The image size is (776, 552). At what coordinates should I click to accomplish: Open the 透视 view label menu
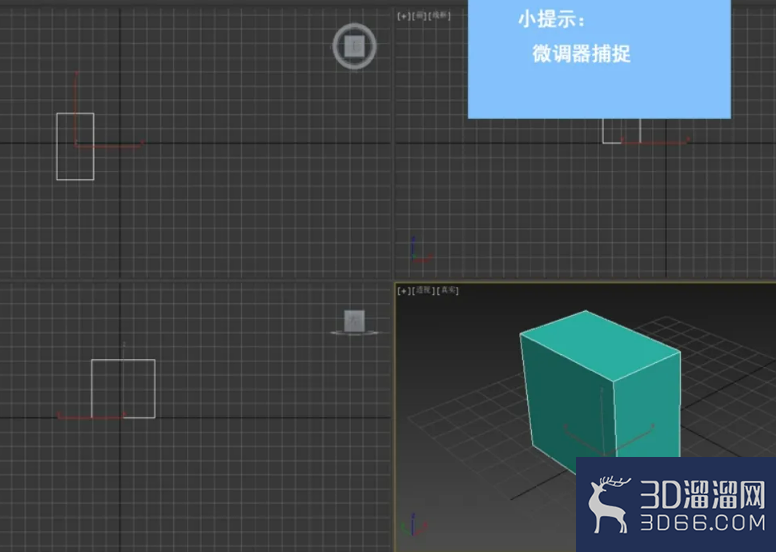coord(423,291)
